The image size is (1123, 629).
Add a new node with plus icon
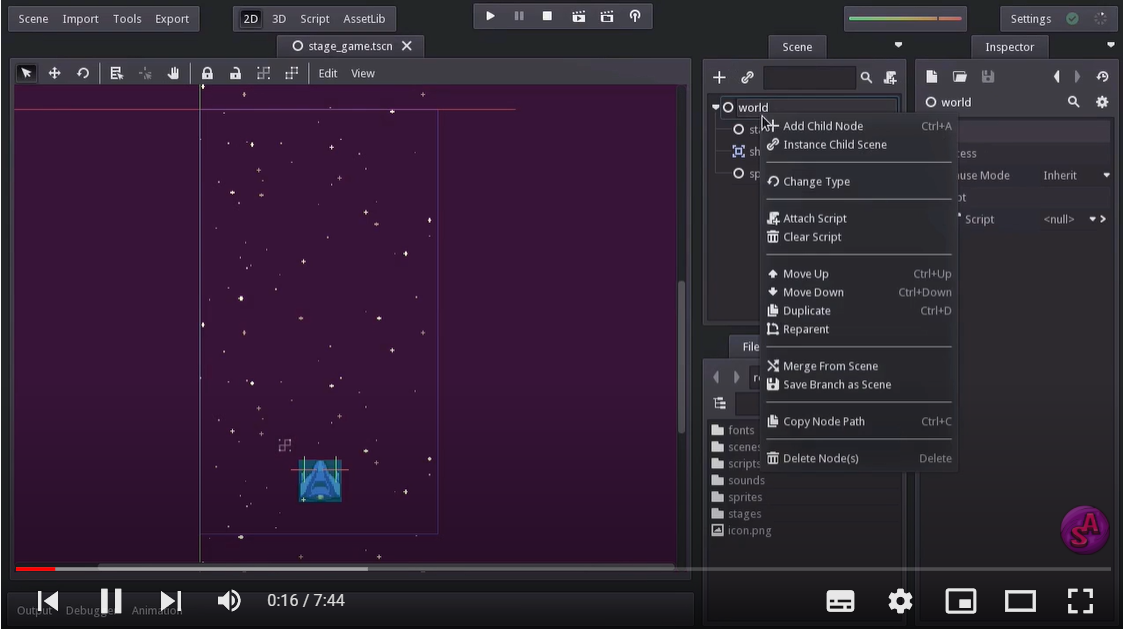tap(719, 77)
